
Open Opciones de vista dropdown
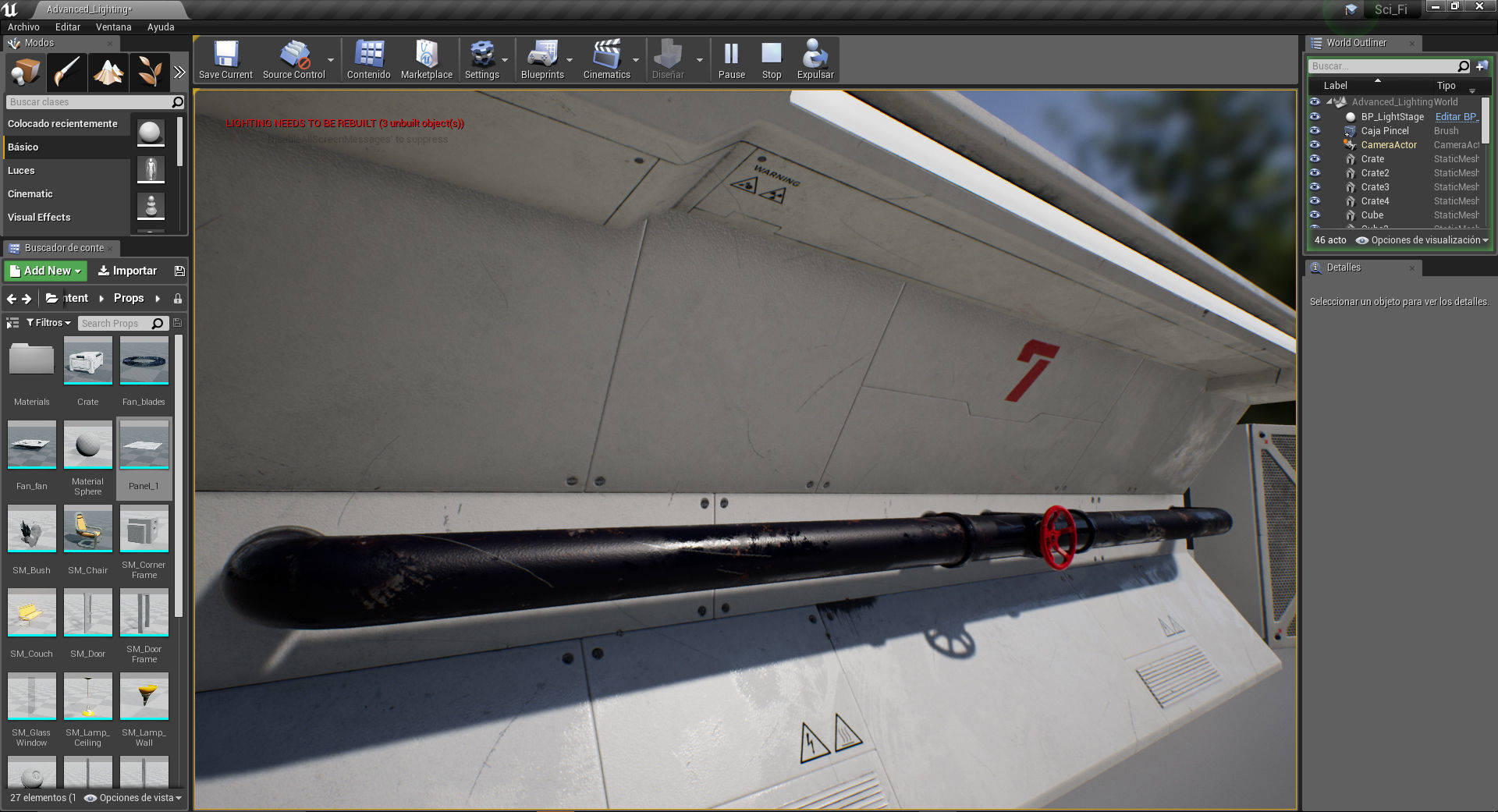point(133,798)
